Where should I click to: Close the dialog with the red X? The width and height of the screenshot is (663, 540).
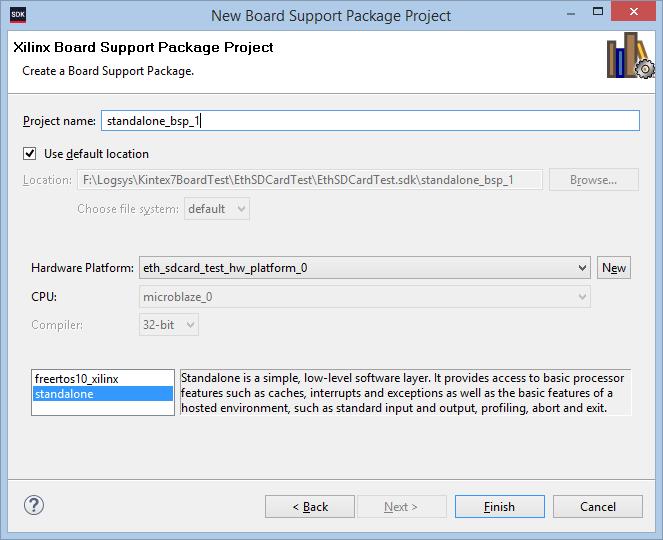(633, 11)
